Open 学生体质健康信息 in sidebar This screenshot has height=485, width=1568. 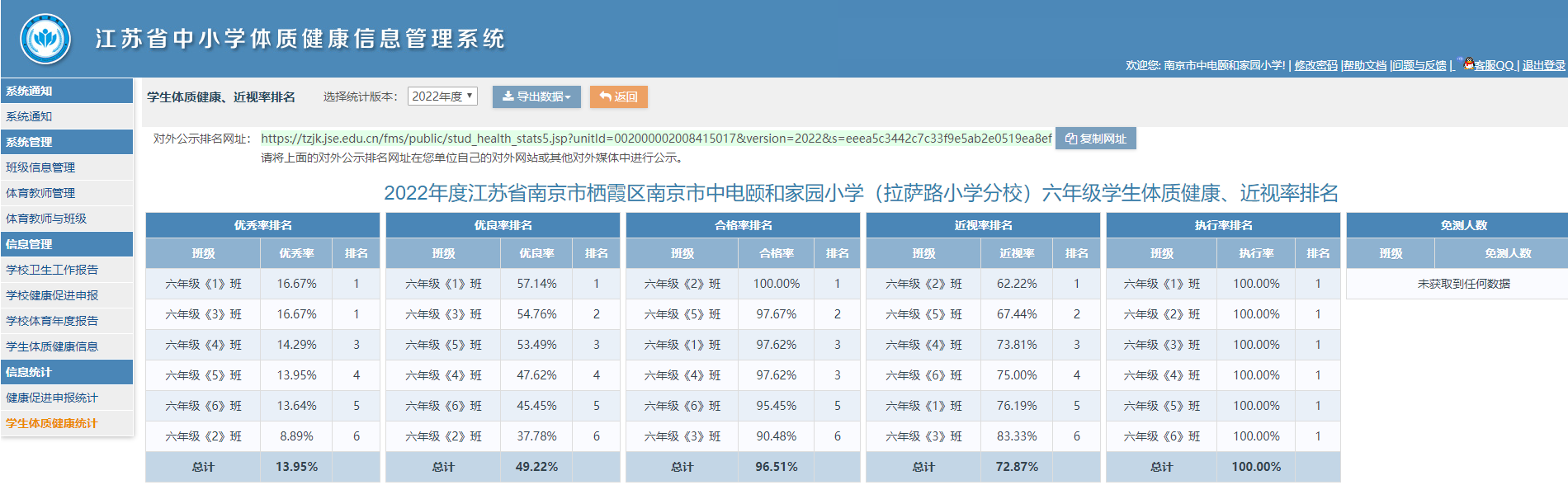point(67,346)
